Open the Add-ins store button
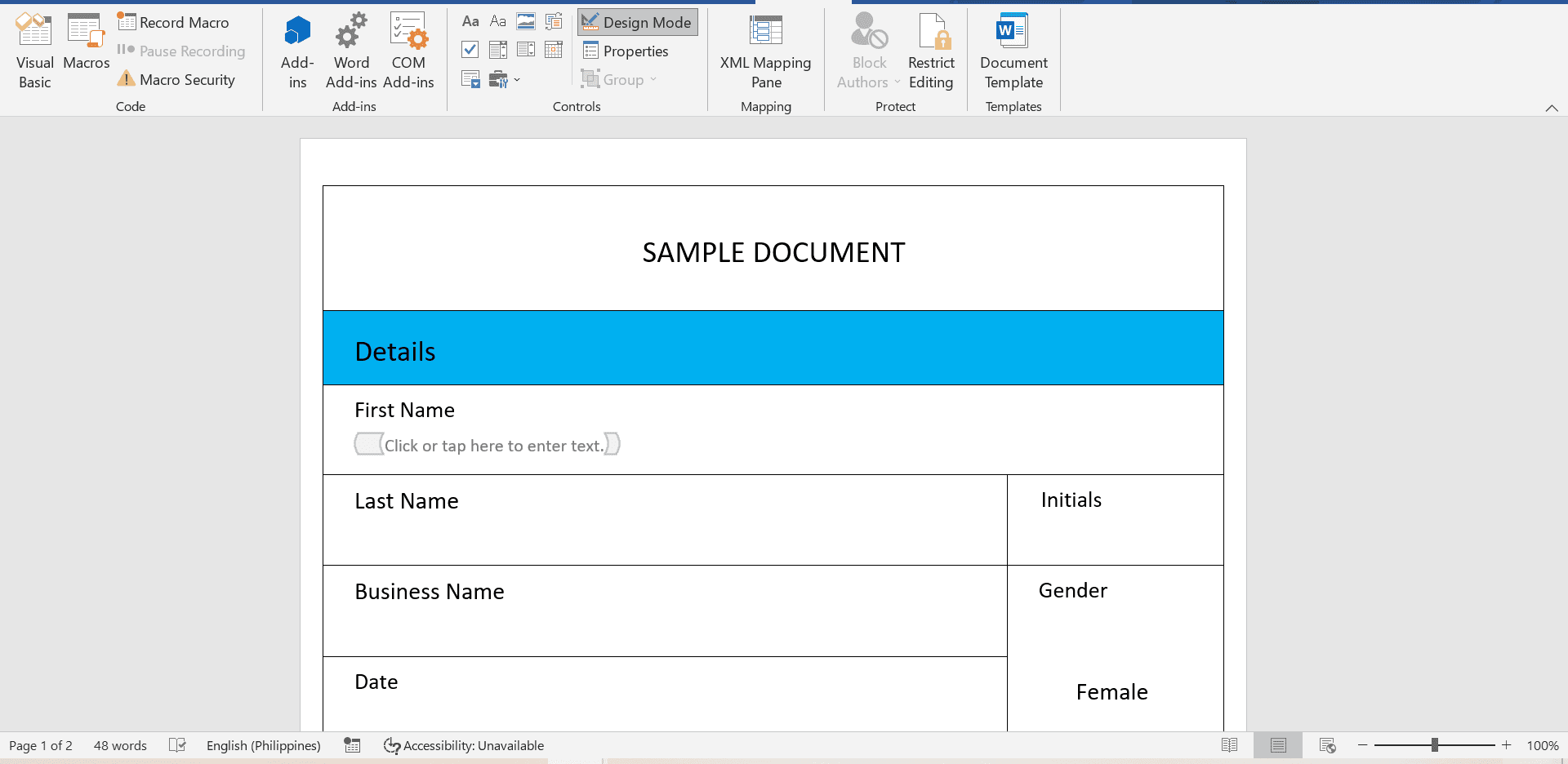Image resolution: width=1568 pixels, height=764 pixels. tap(297, 51)
